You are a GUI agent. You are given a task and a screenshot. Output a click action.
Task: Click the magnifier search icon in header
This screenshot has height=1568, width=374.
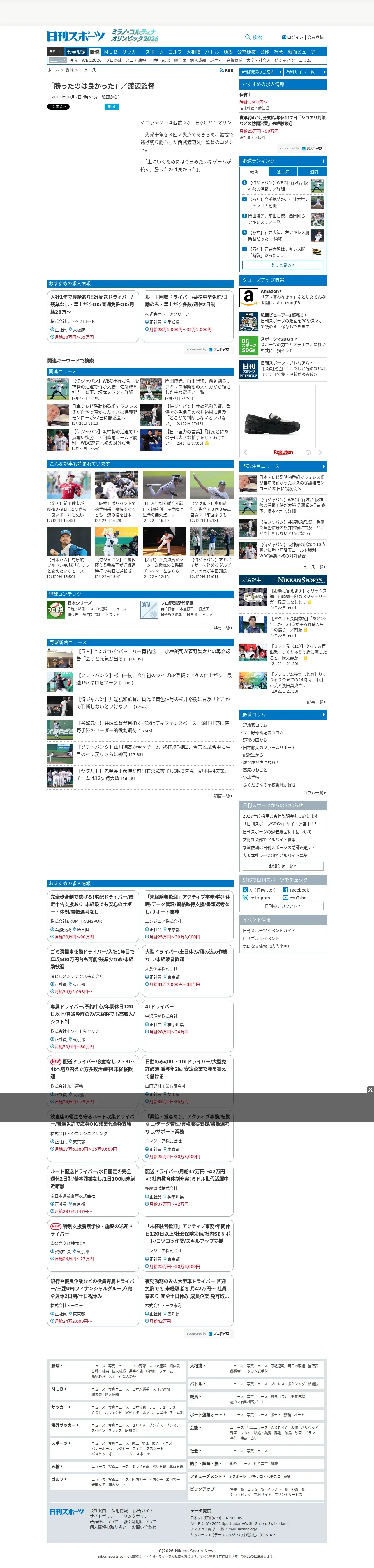click(248, 37)
